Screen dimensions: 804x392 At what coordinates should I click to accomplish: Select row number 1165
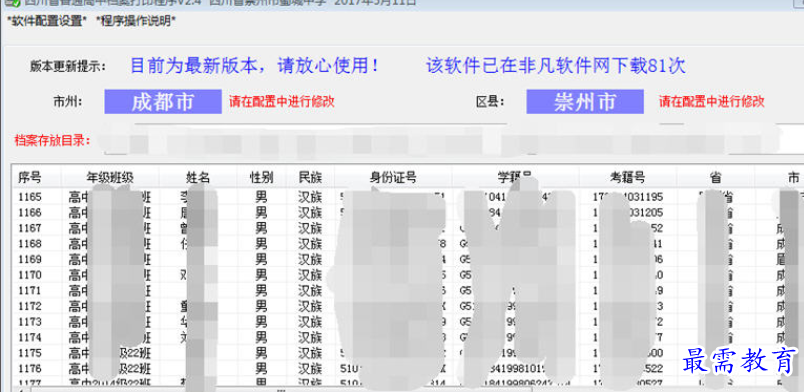point(30,197)
